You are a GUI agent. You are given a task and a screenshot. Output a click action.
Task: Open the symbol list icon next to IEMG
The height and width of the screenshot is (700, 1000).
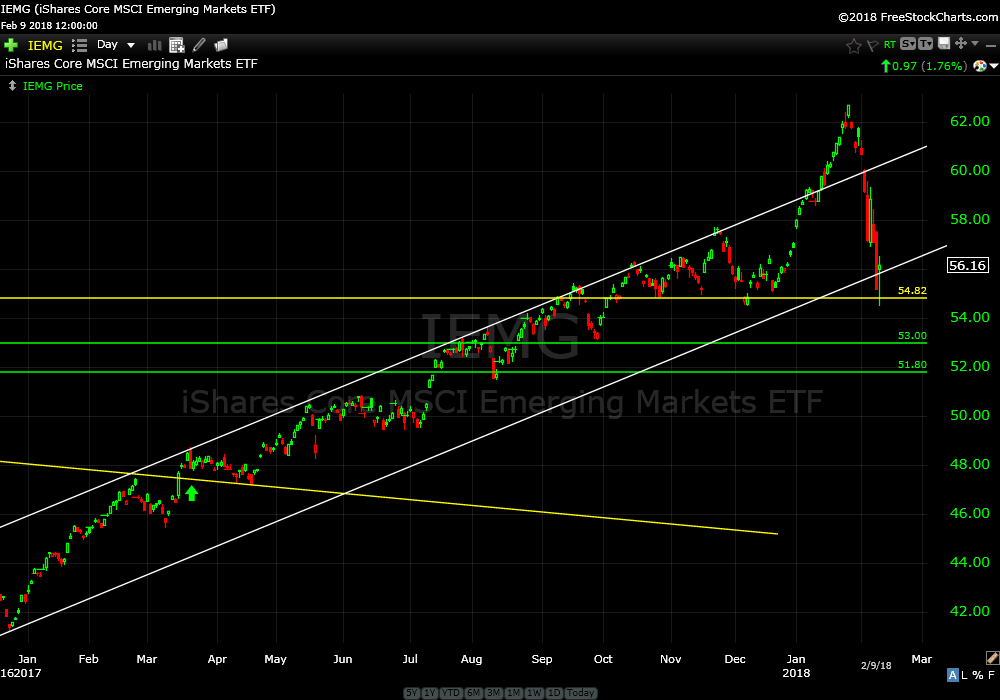(80, 45)
